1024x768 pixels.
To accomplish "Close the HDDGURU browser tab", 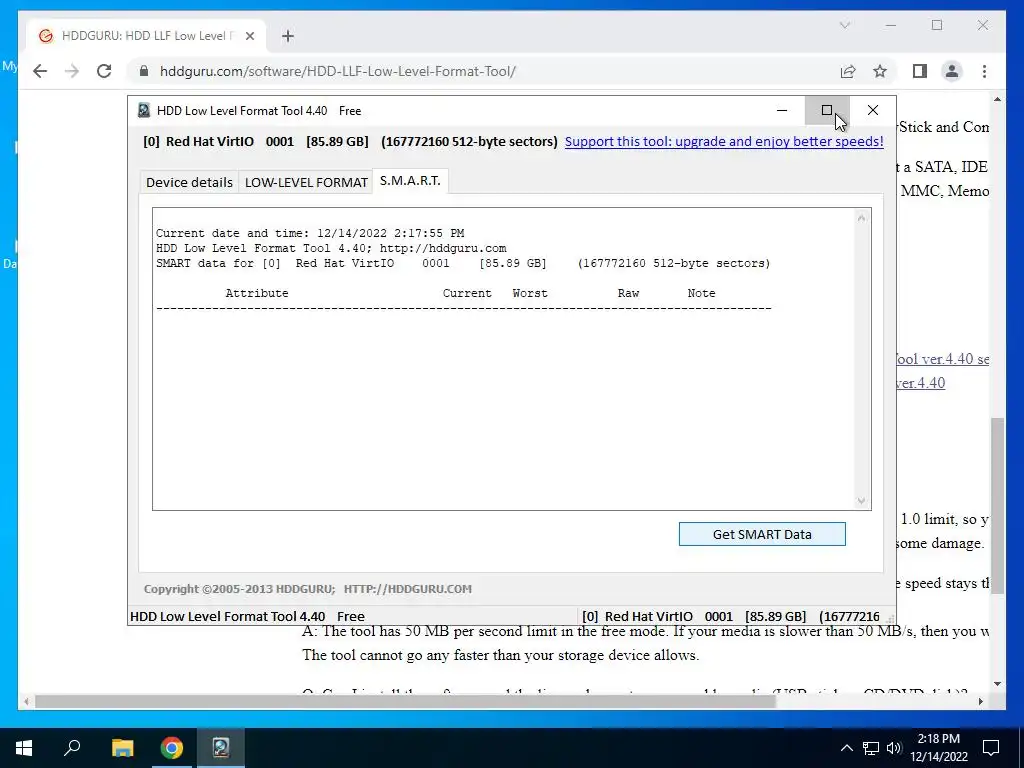I will (x=249, y=36).
